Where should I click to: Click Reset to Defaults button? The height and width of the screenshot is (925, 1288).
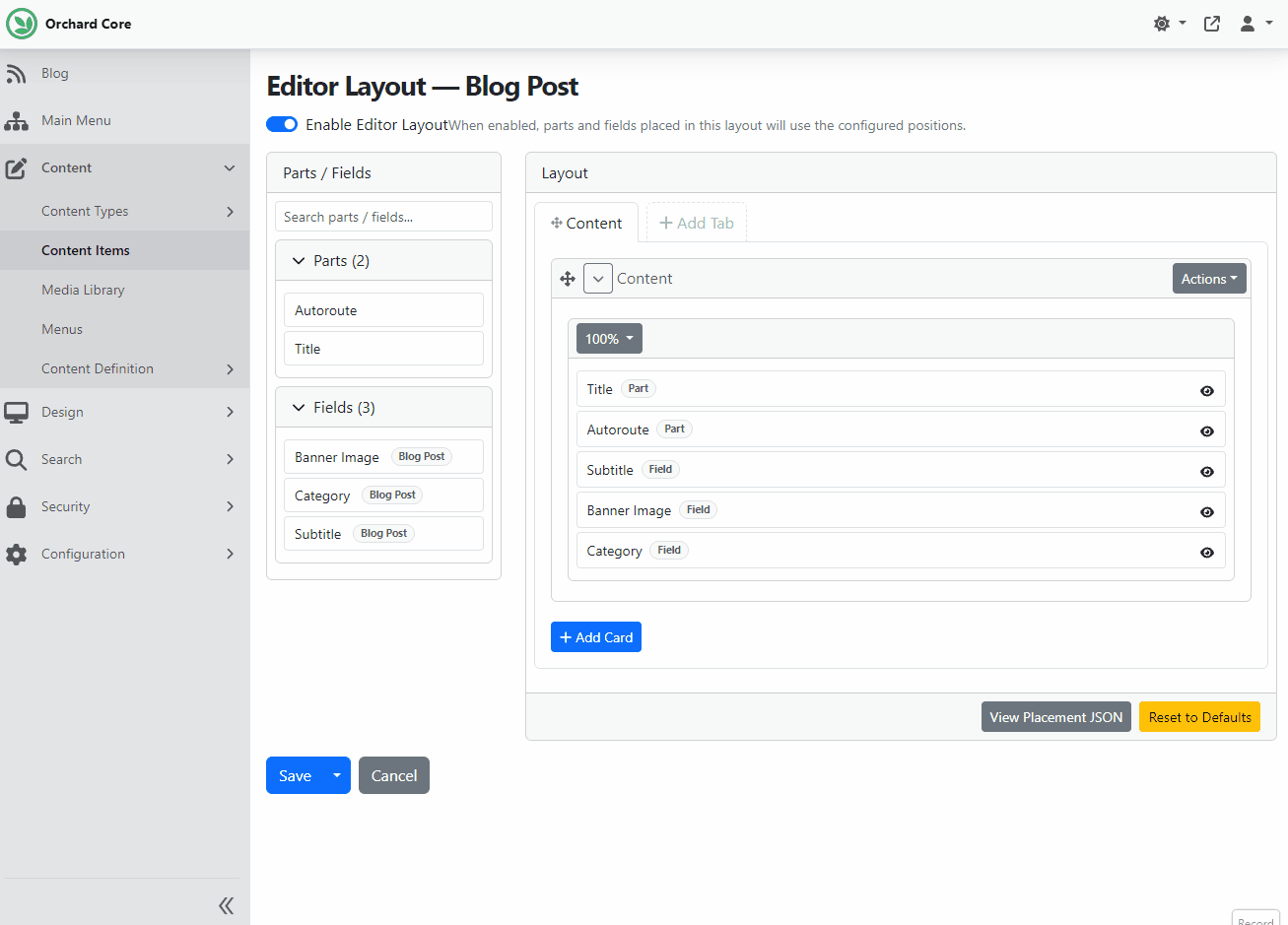(1199, 717)
